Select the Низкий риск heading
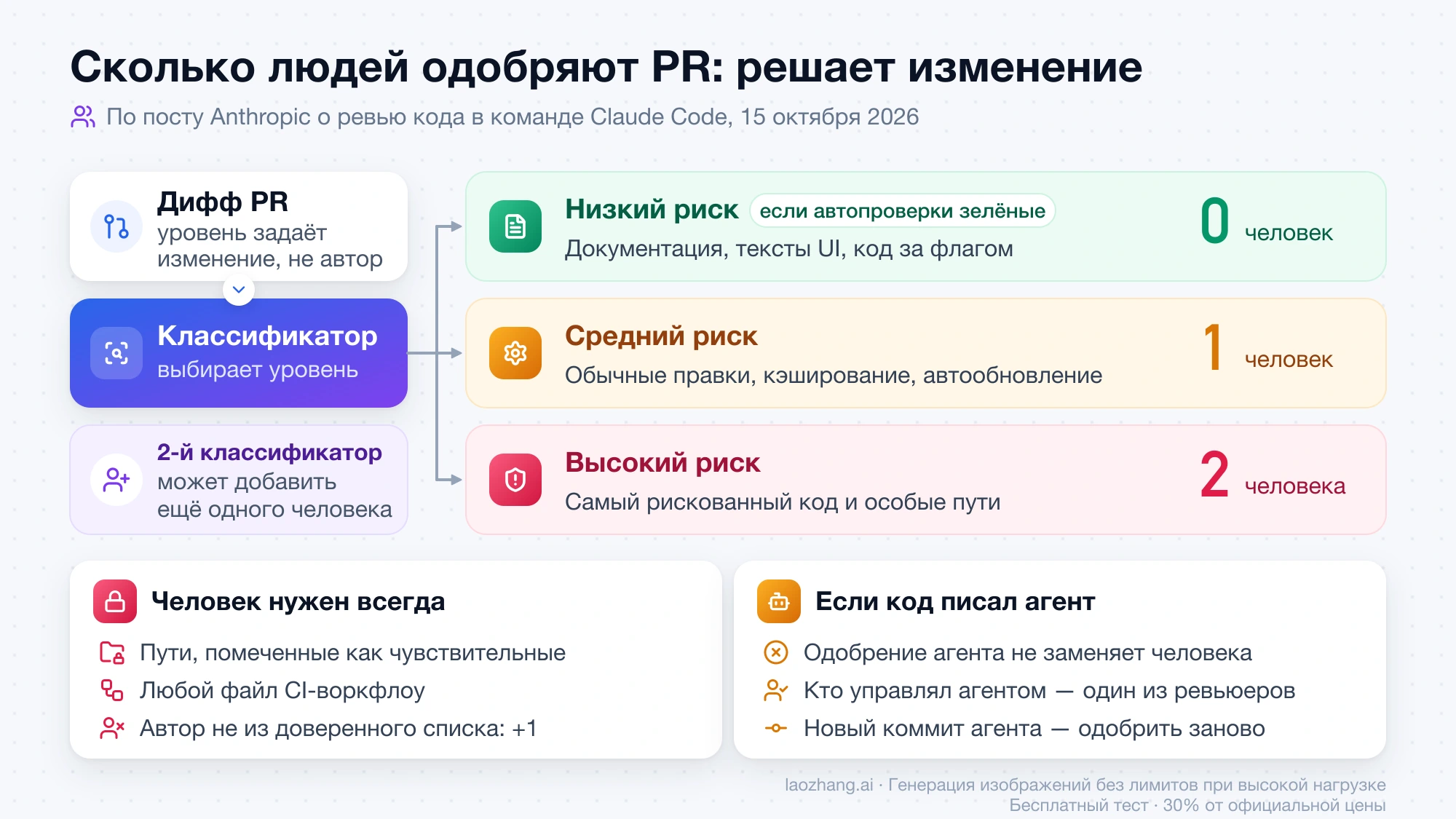 652,210
